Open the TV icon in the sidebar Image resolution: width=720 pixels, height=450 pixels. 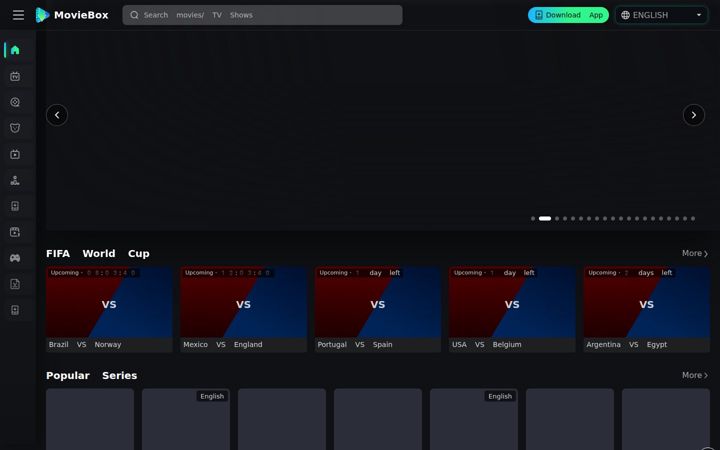[x=15, y=76]
